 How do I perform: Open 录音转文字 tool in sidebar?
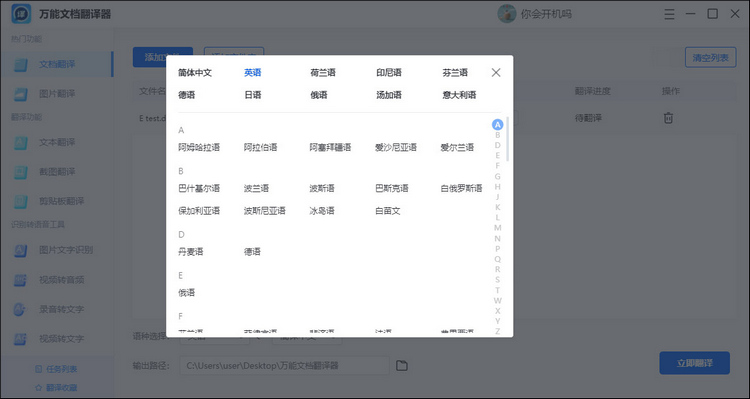point(57,310)
